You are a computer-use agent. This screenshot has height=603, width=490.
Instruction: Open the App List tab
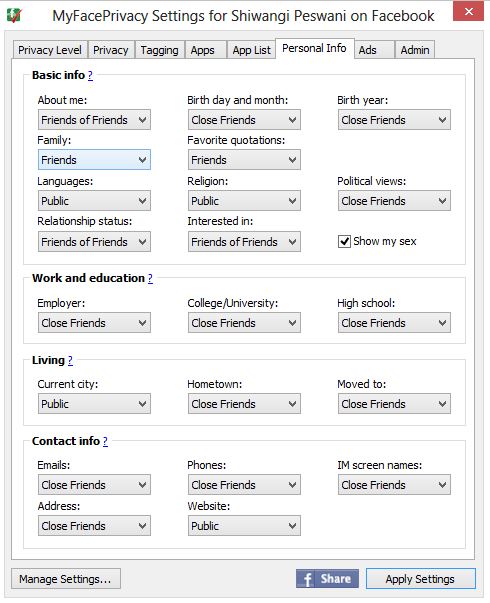[x=251, y=50]
